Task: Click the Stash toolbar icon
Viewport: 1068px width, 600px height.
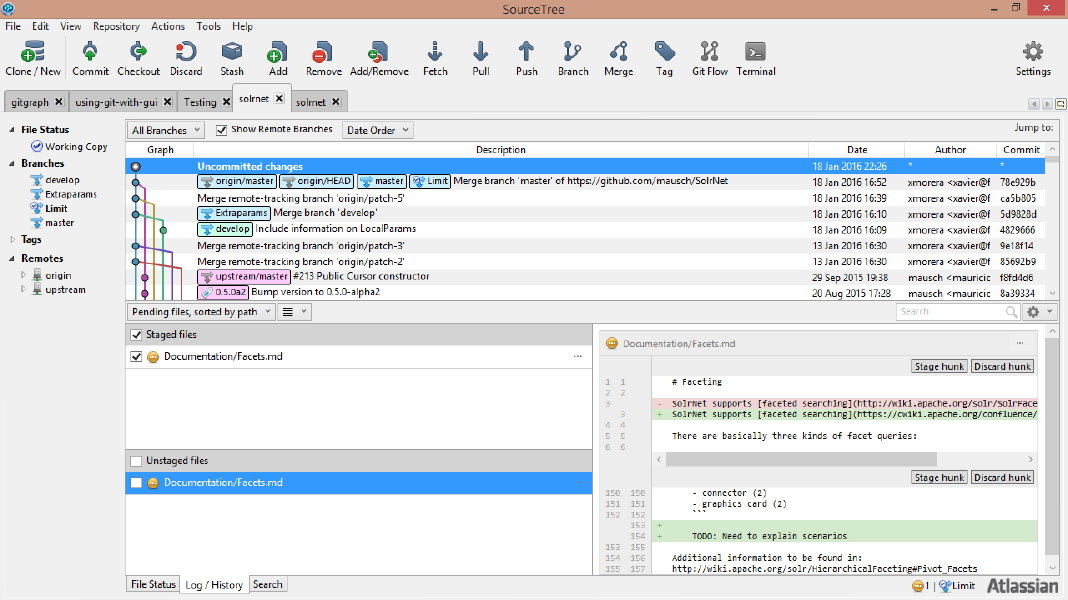Action: point(232,58)
